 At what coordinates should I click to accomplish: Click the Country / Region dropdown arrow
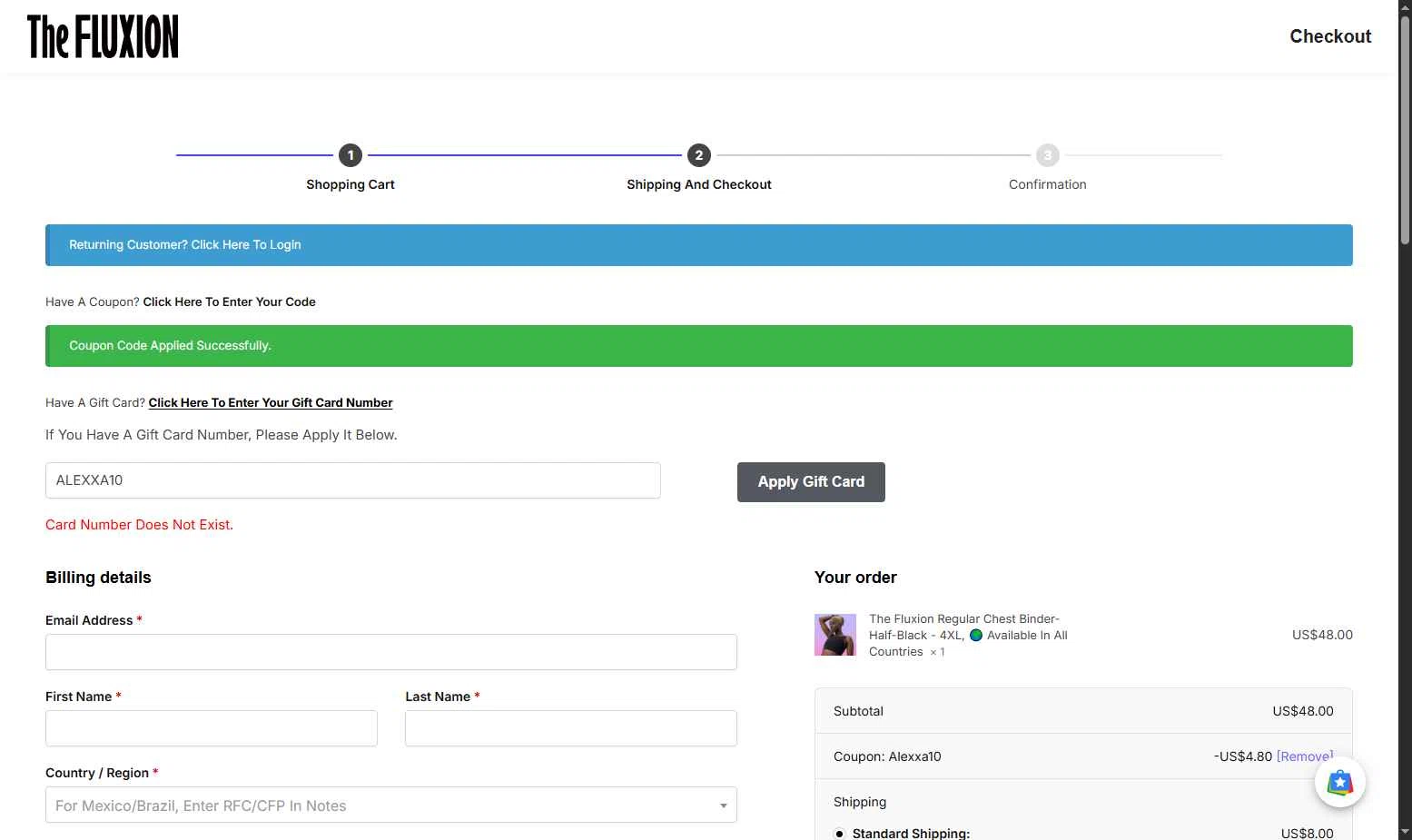coord(724,805)
